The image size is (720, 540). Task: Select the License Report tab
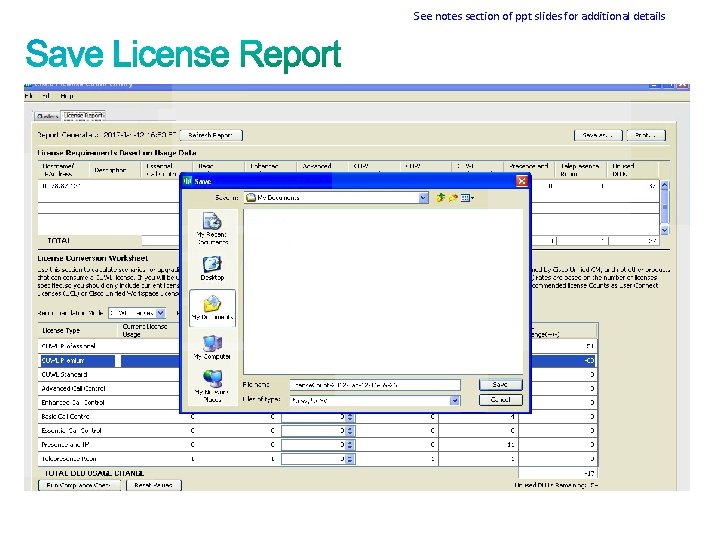click(84, 115)
